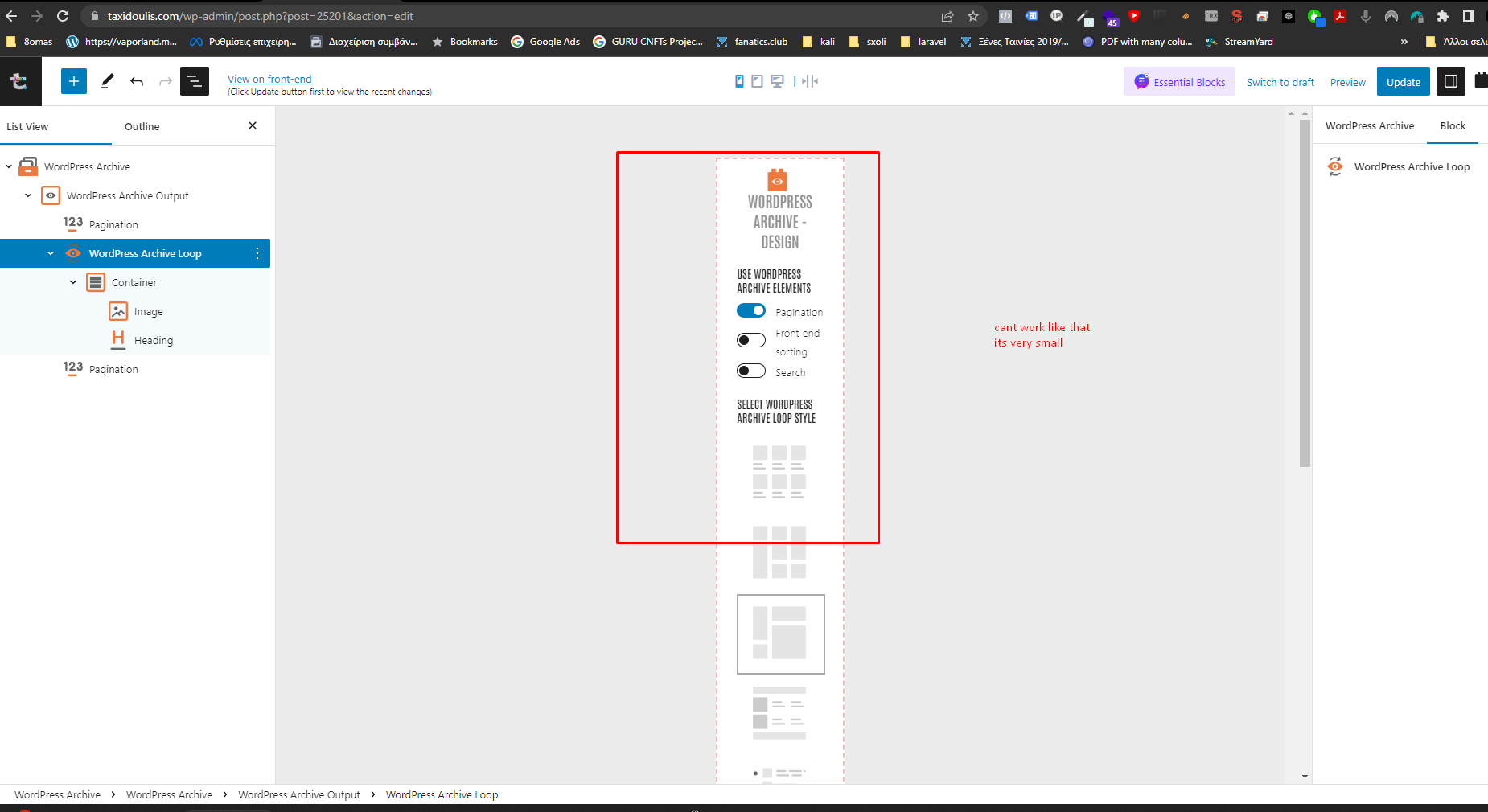Click the red shield extension icon
The height and width of the screenshot is (812, 1488).
1134,15
